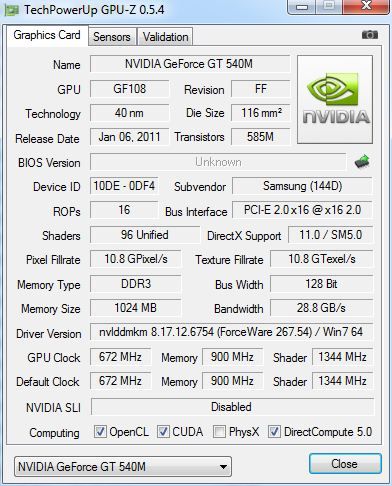Toggle the CUDA checkbox
Image resolution: width=392 pixels, height=486 pixels.
tap(163, 432)
